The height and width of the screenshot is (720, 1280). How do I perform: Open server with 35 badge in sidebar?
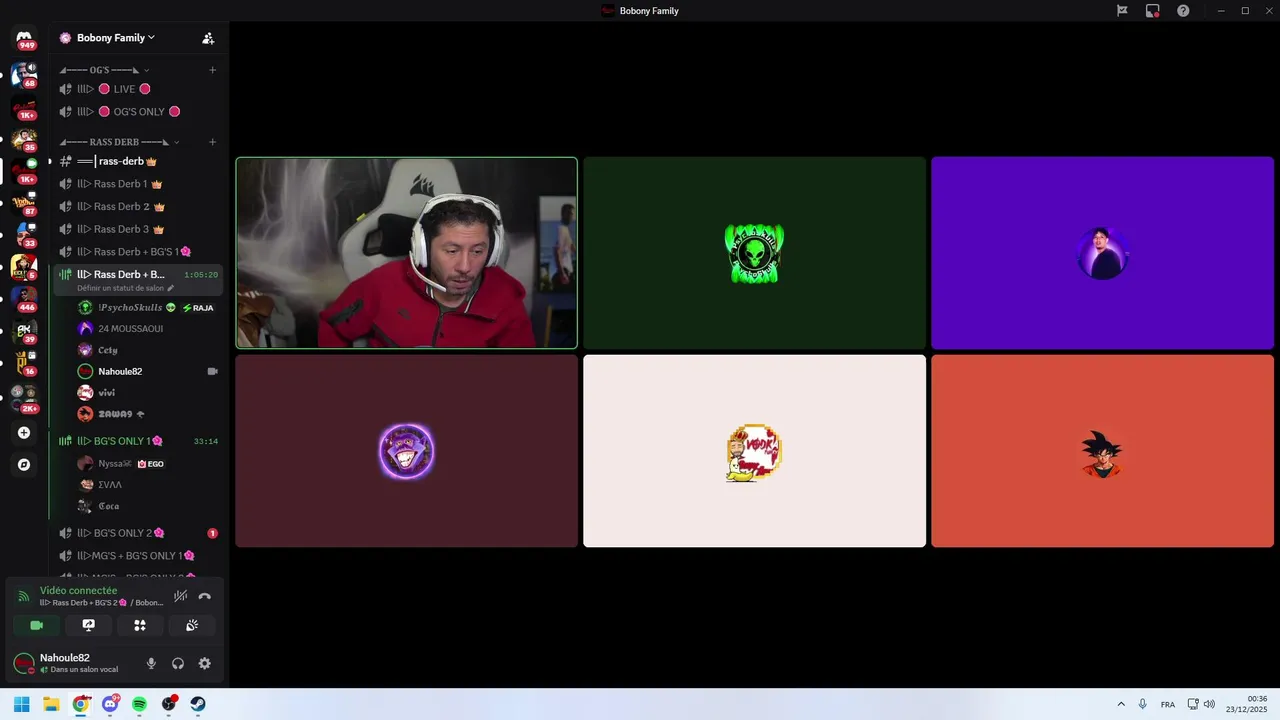pos(24,138)
